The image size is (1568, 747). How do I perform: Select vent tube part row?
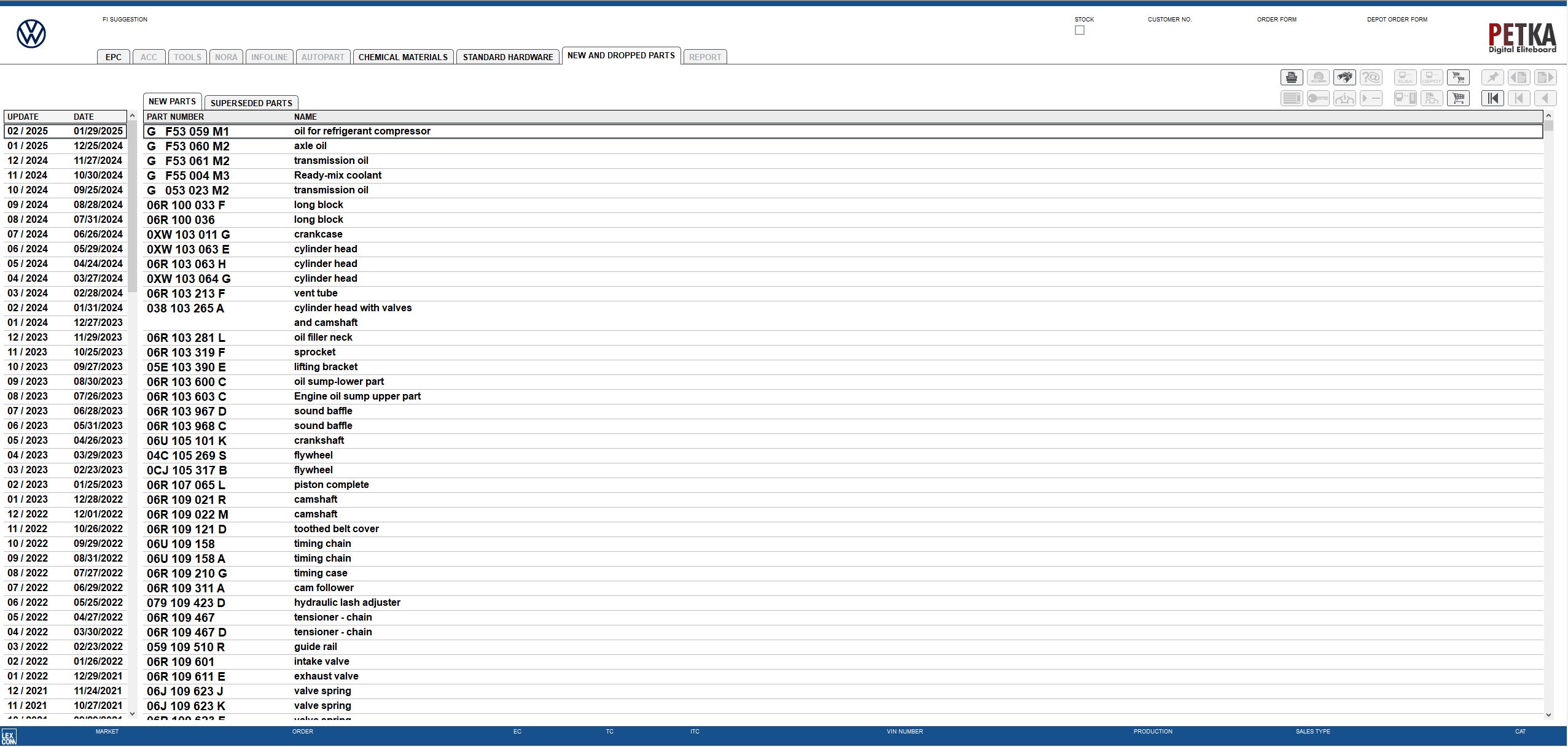(x=843, y=293)
